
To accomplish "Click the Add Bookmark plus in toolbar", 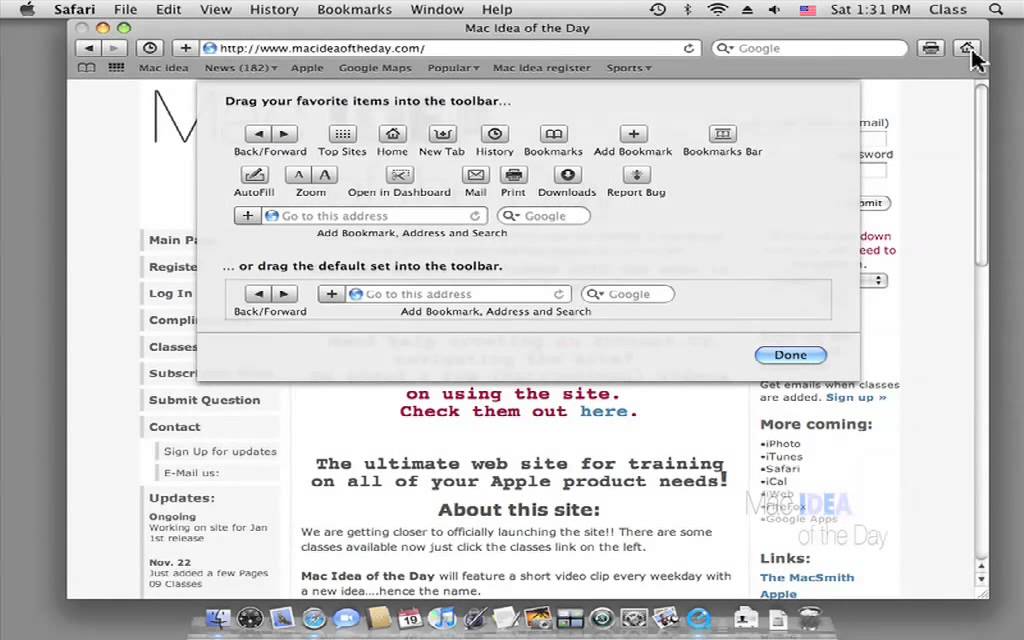I will (185, 48).
